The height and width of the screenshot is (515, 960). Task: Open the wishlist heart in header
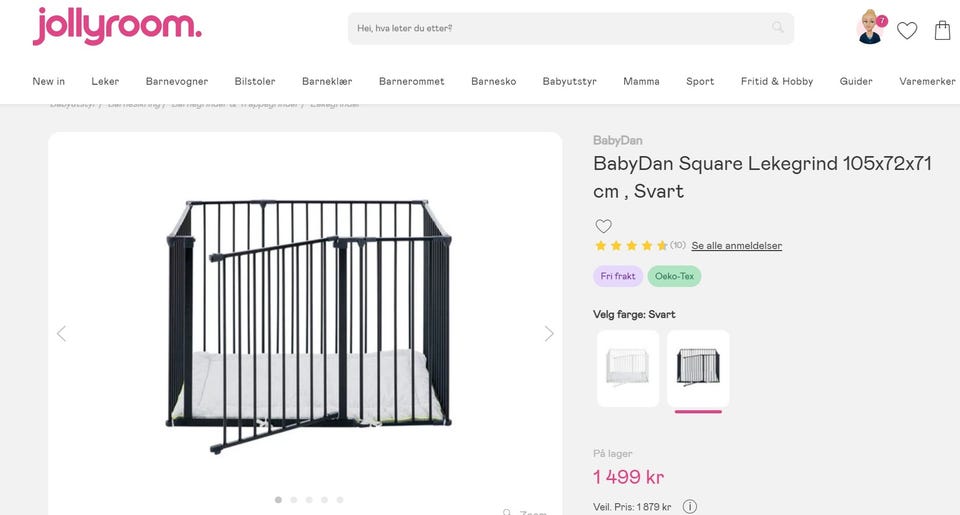(x=907, y=30)
